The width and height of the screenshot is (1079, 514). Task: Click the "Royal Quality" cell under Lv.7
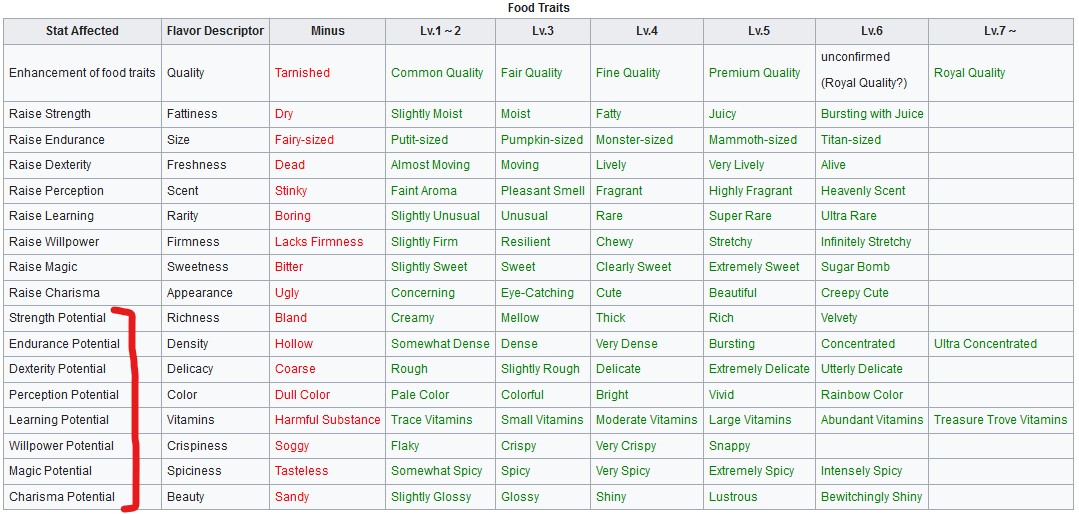[969, 73]
